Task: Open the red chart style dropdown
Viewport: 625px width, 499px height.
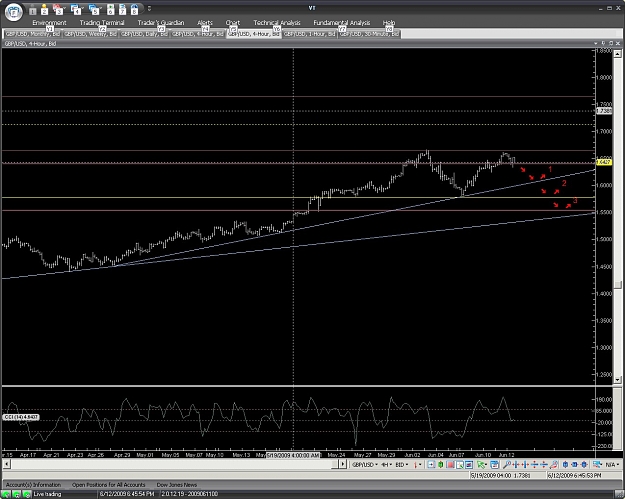Action: [417, 465]
